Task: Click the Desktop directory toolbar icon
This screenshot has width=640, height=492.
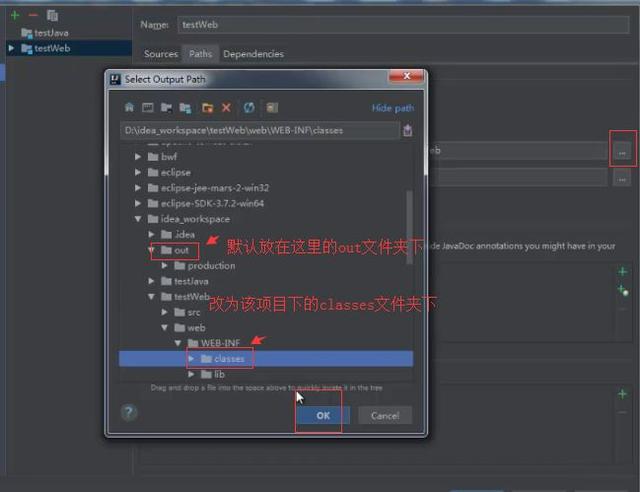Action: 148,107
